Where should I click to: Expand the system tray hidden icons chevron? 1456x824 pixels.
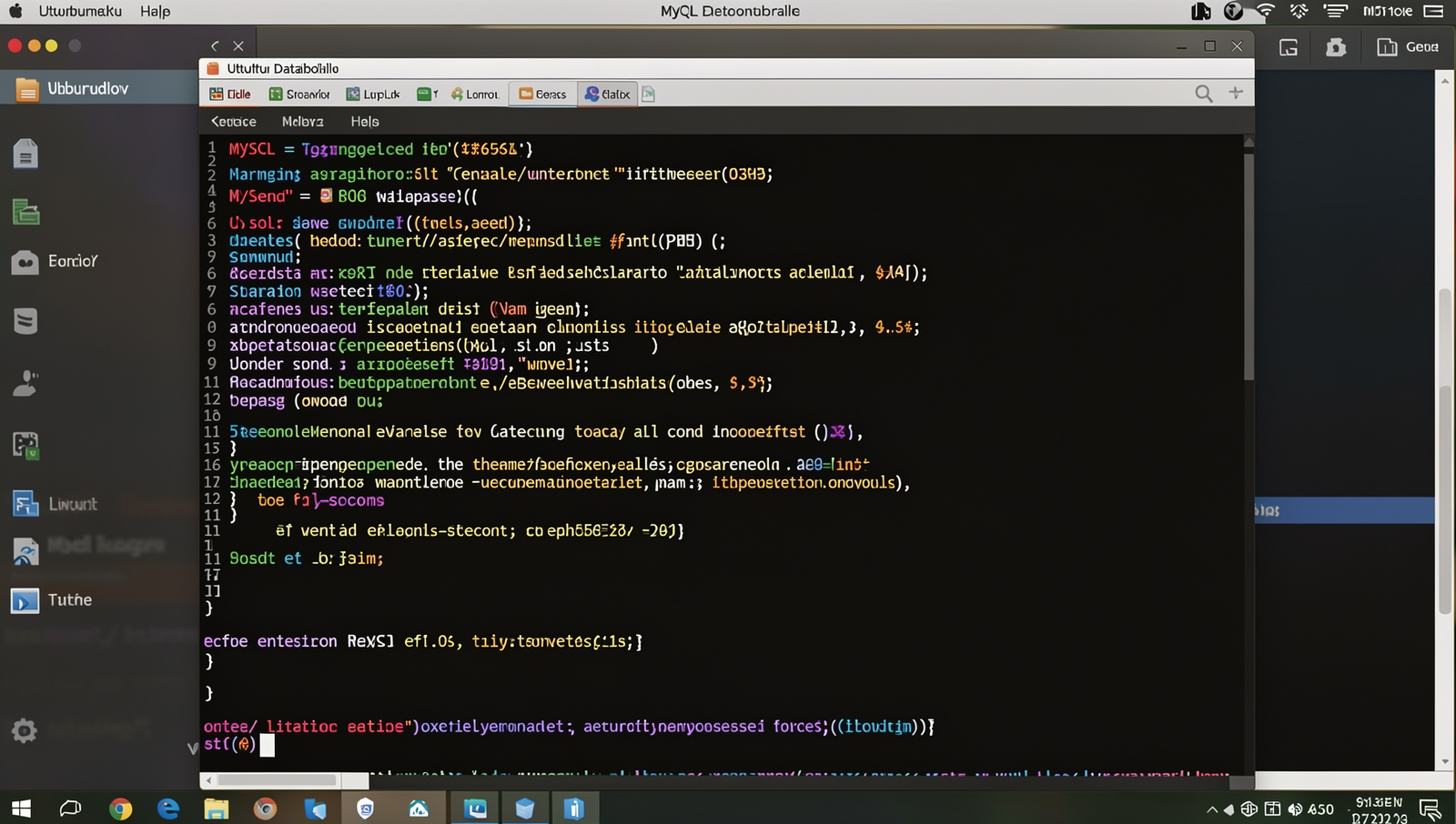pyautogui.click(x=1212, y=809)
